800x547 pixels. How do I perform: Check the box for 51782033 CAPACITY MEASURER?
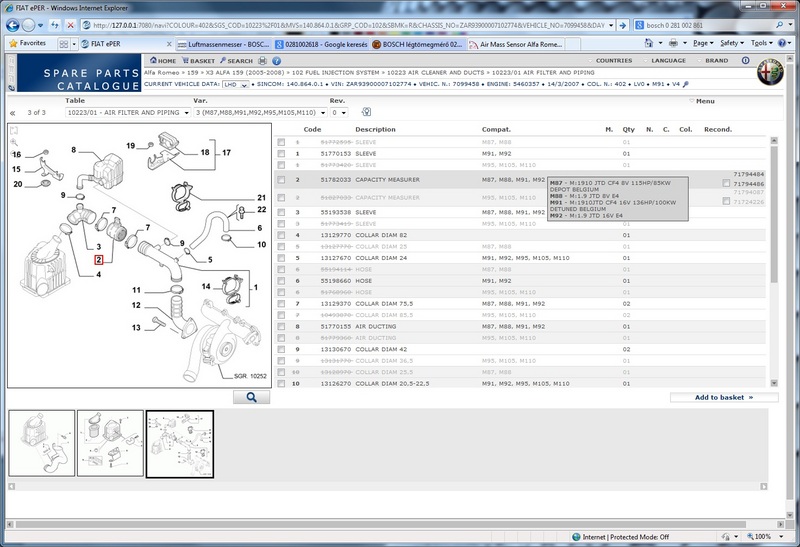click(x=281, y=180)
